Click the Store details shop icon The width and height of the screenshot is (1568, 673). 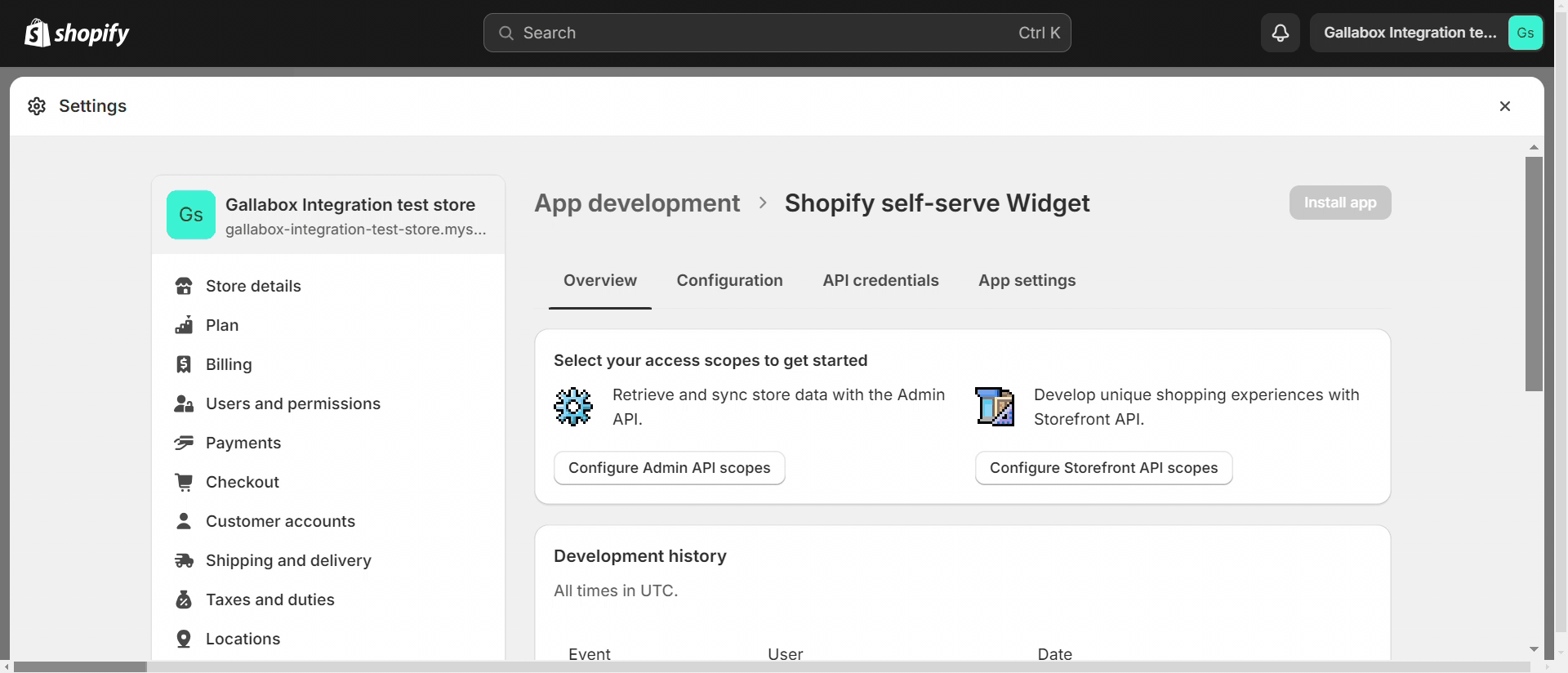(x=184, y=286)
